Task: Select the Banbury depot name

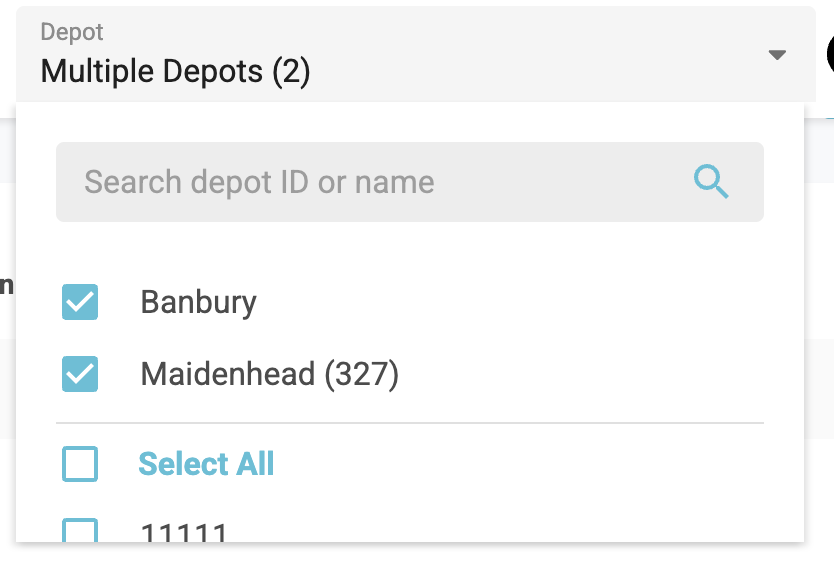Action: (198, 302)
